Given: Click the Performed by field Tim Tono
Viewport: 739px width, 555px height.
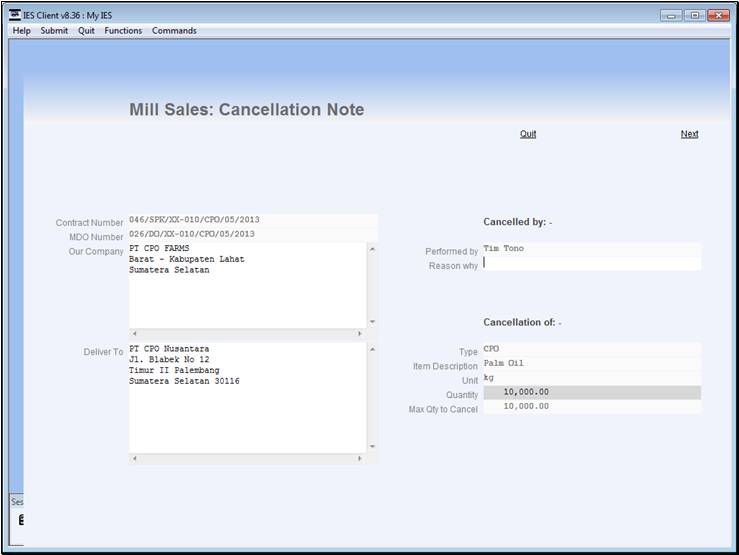Looking at the screenshot, I should tap(592, 249).
